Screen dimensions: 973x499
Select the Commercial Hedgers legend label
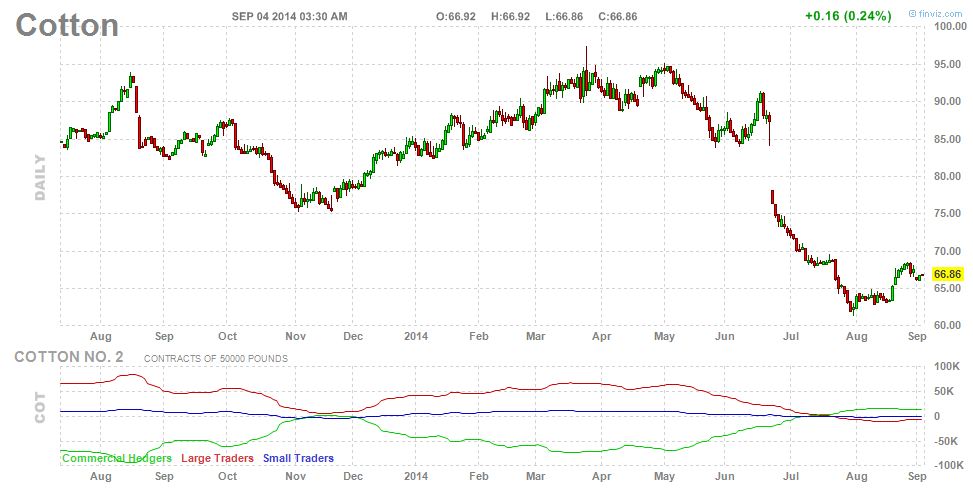pos(117,458)
